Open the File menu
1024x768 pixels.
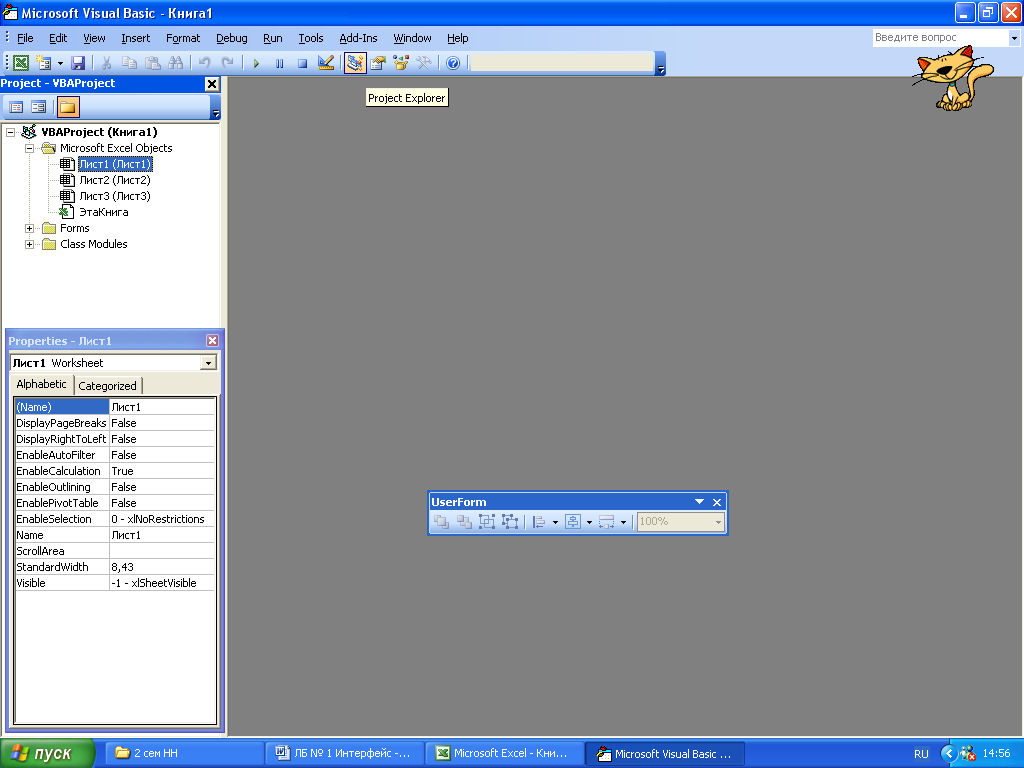pos(25,38)
